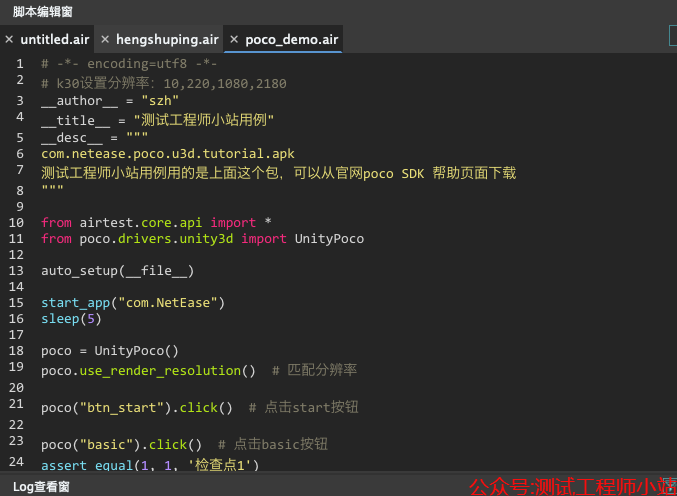677x496 pixels.
Task: Close the untitled.air tab
Action: click(x=9, y=39)
